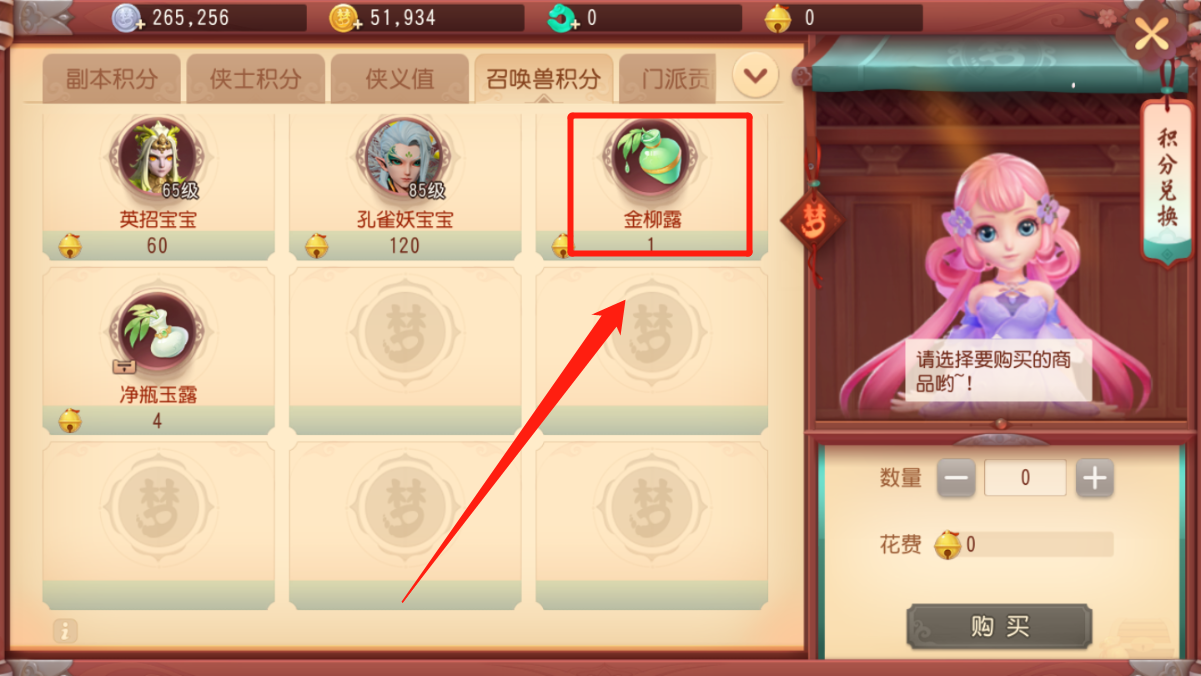This screenshot has height=676, width=1201.
Task: Click the 数量 quantity input field
Action: (1025, 479)
